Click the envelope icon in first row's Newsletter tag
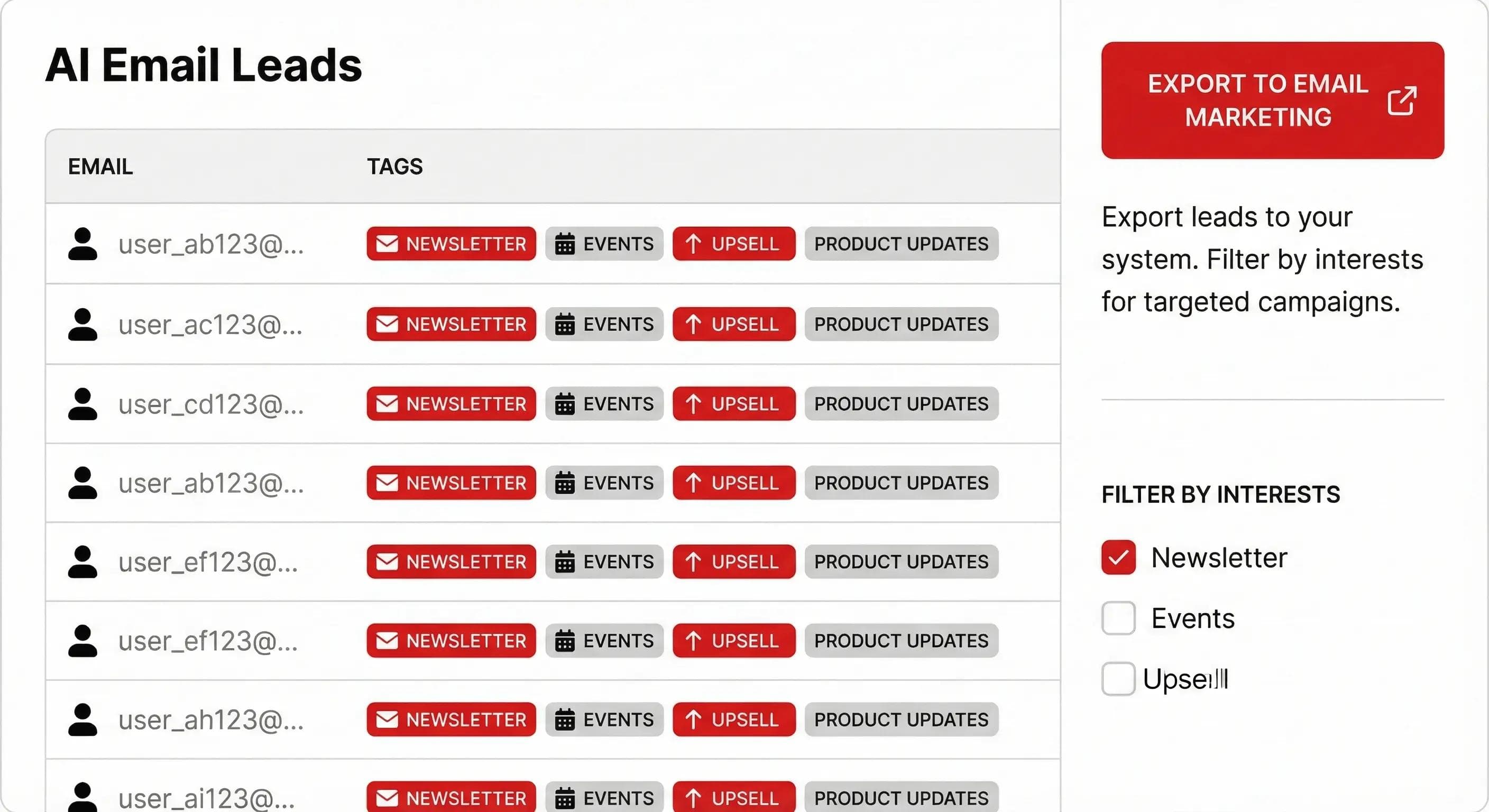The width and height of the screenshot is (1489, 812). click(388, 244)
